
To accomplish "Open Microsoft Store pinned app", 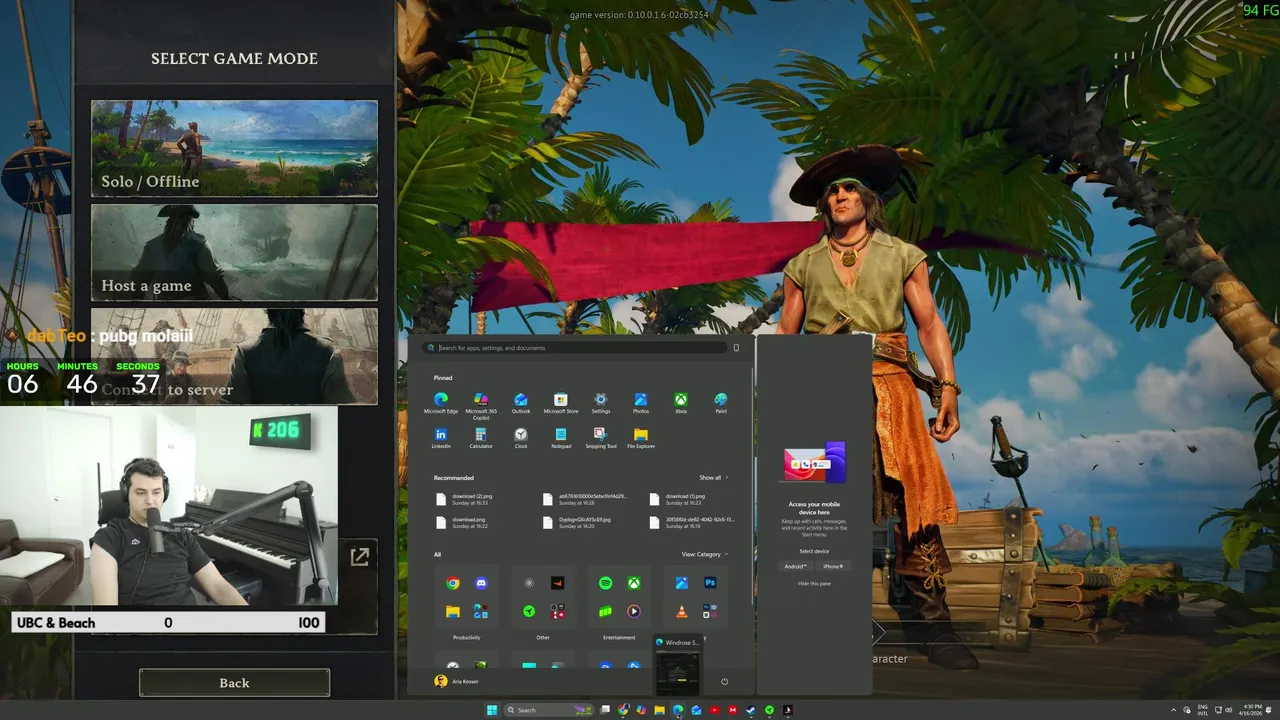I will point(561,403).
